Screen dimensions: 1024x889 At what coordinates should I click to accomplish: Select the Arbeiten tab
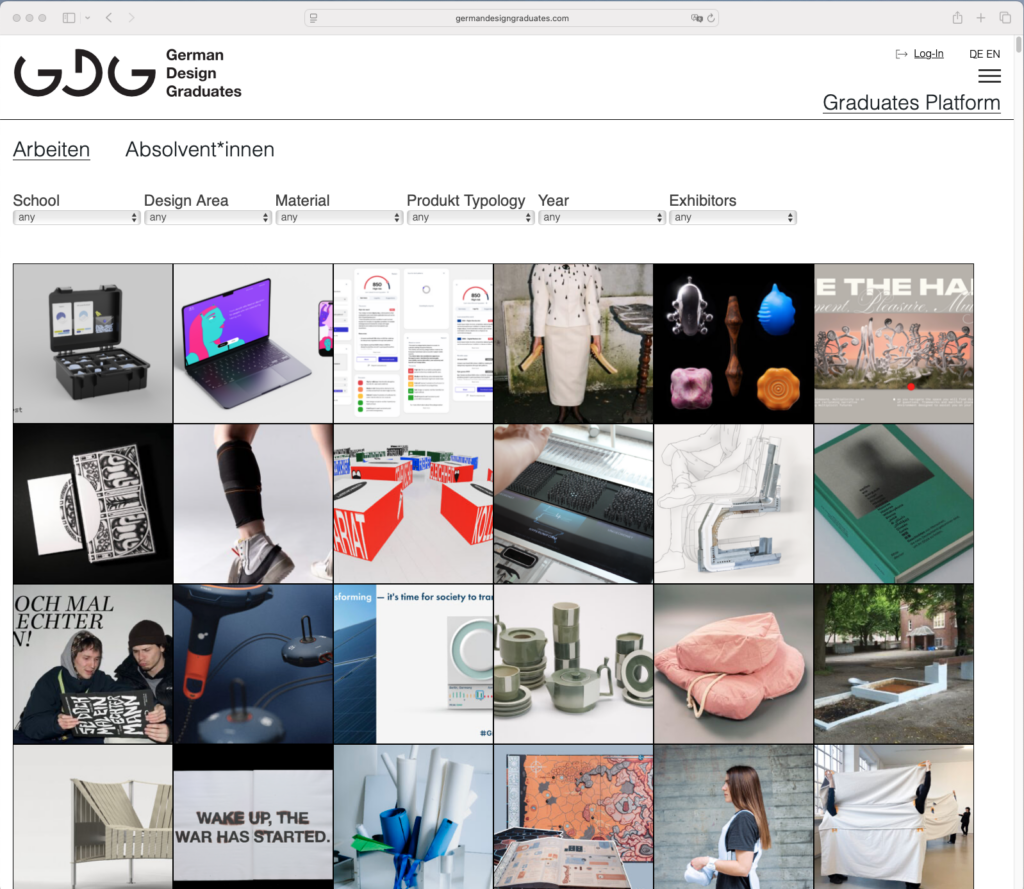coord(51,150)
